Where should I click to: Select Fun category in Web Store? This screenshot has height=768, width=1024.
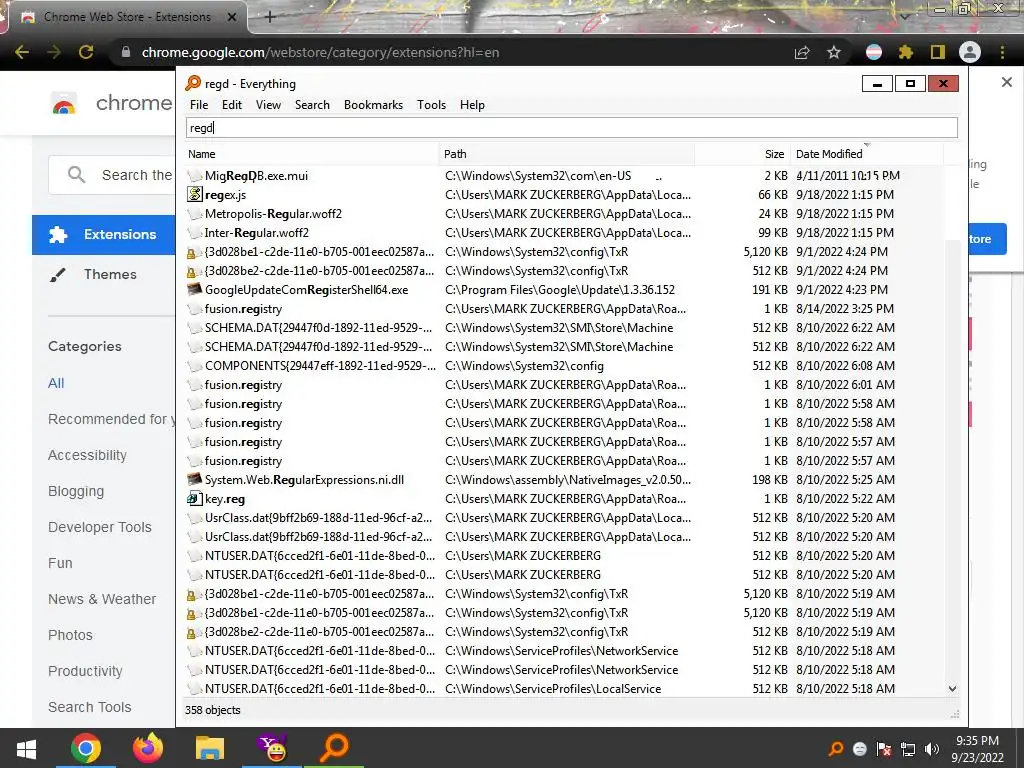(x=60, y=563)
